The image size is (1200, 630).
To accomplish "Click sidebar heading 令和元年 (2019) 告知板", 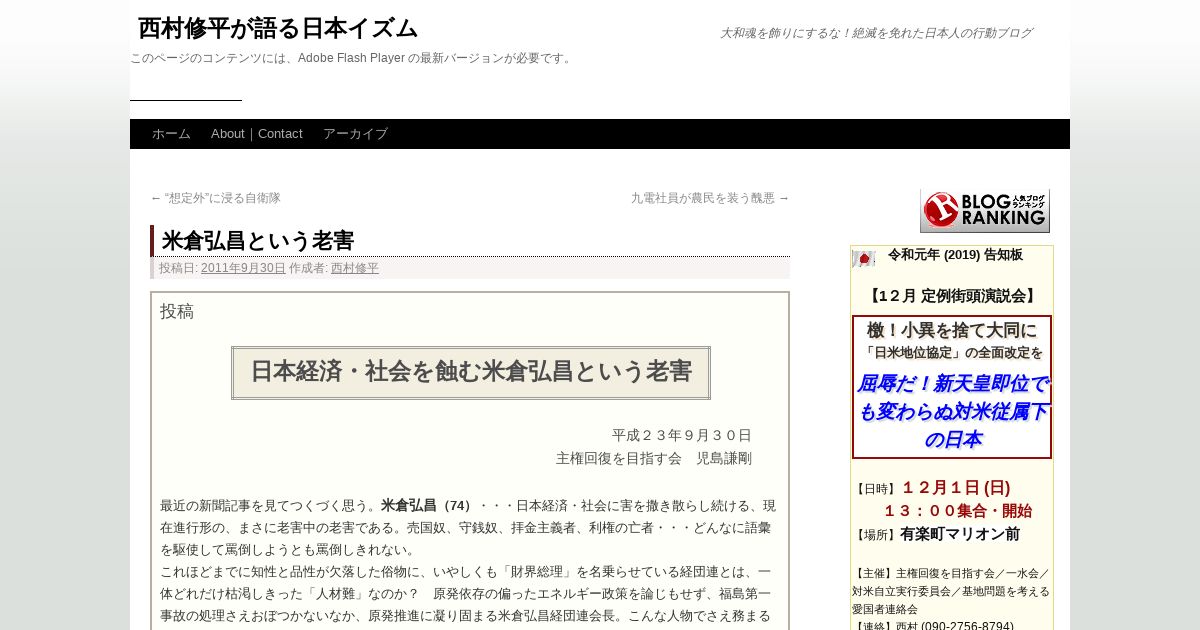I will pyautogui.click(x=955, y=255).
